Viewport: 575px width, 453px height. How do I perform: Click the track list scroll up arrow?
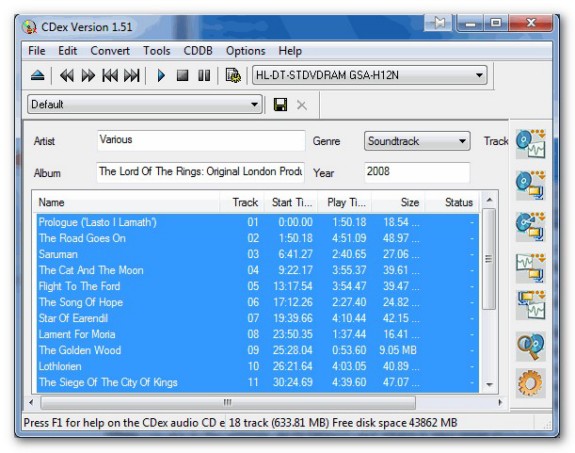[x=489, y=200]
